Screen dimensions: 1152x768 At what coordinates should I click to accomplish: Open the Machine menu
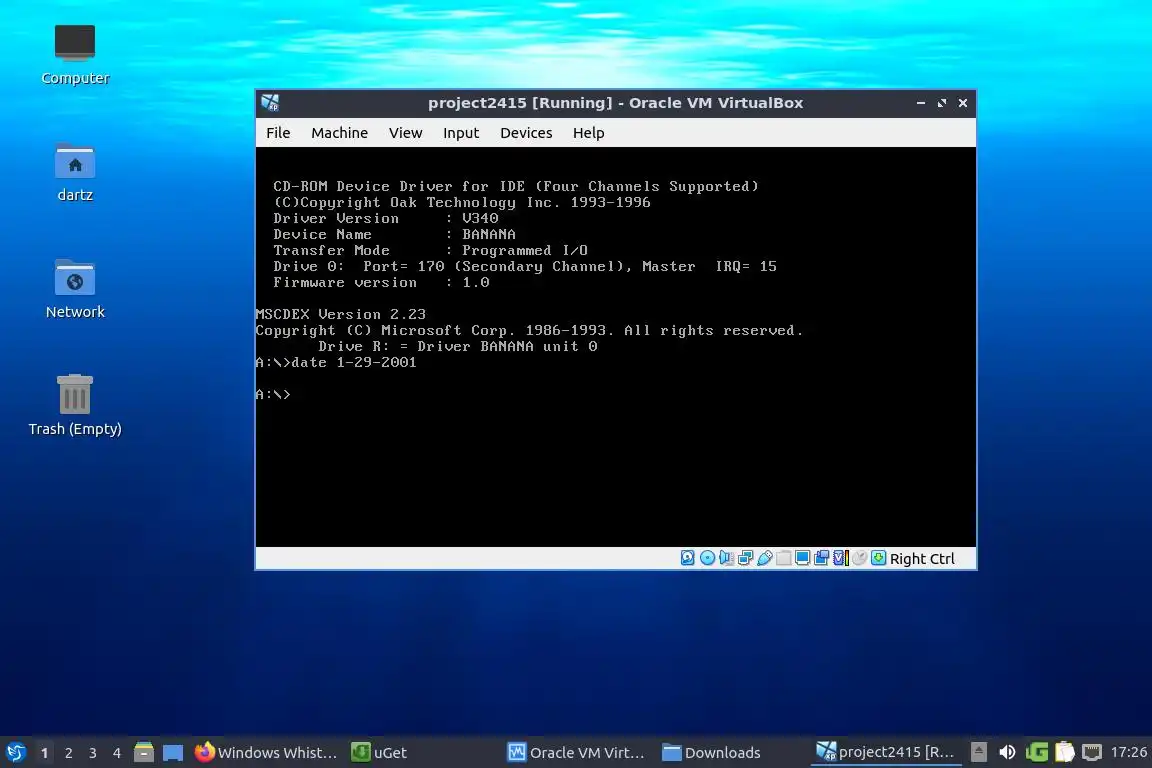pyautogui.click(x=339, y=133)
